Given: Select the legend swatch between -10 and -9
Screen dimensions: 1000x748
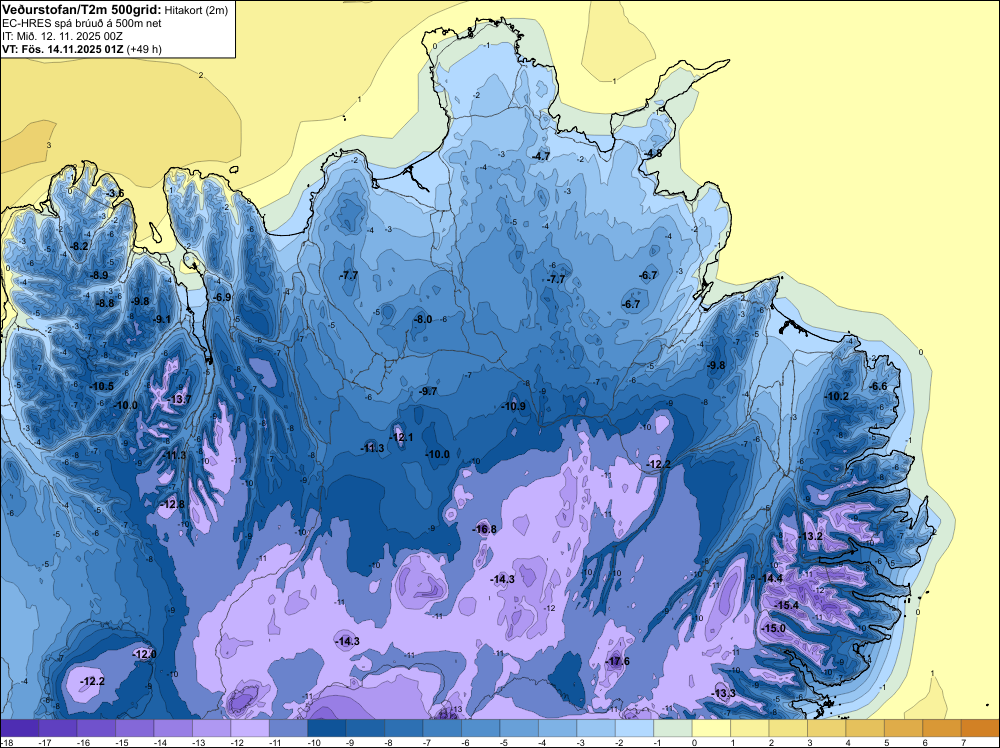Looking at the screenshot, I should coord(327,728).
